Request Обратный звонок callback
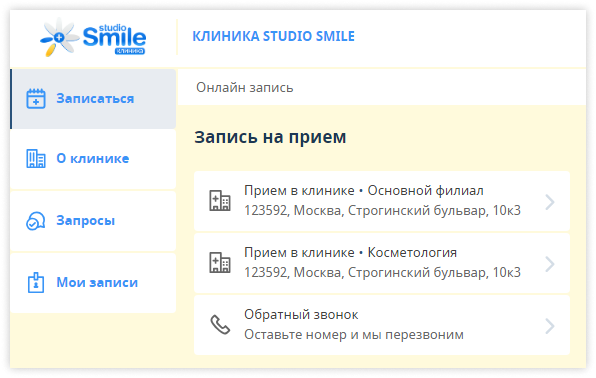This screenshot has width=596, height=378. 382,325
